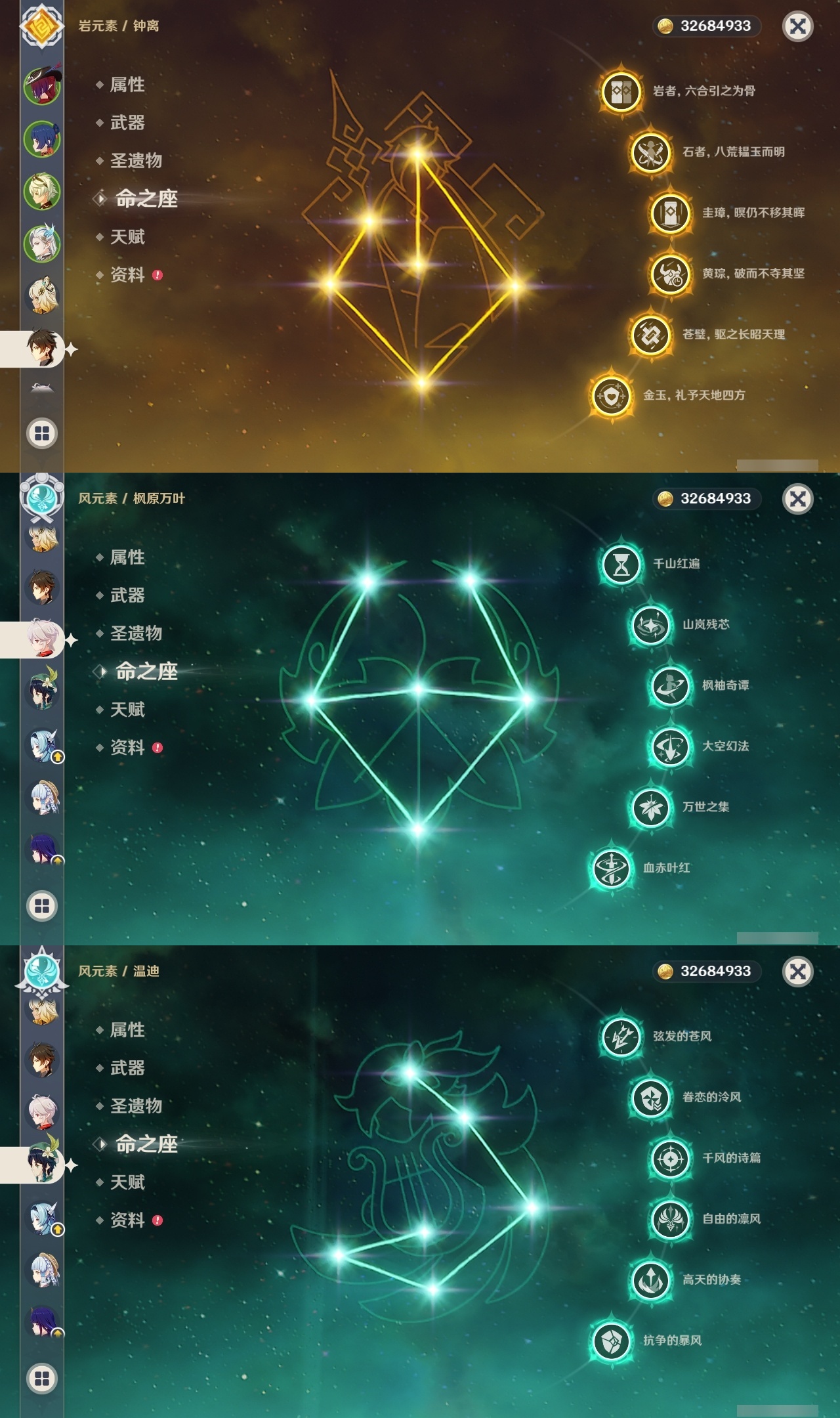
Task: Open character grid button in 温迪 sidebar
Action: point(42,1379)
